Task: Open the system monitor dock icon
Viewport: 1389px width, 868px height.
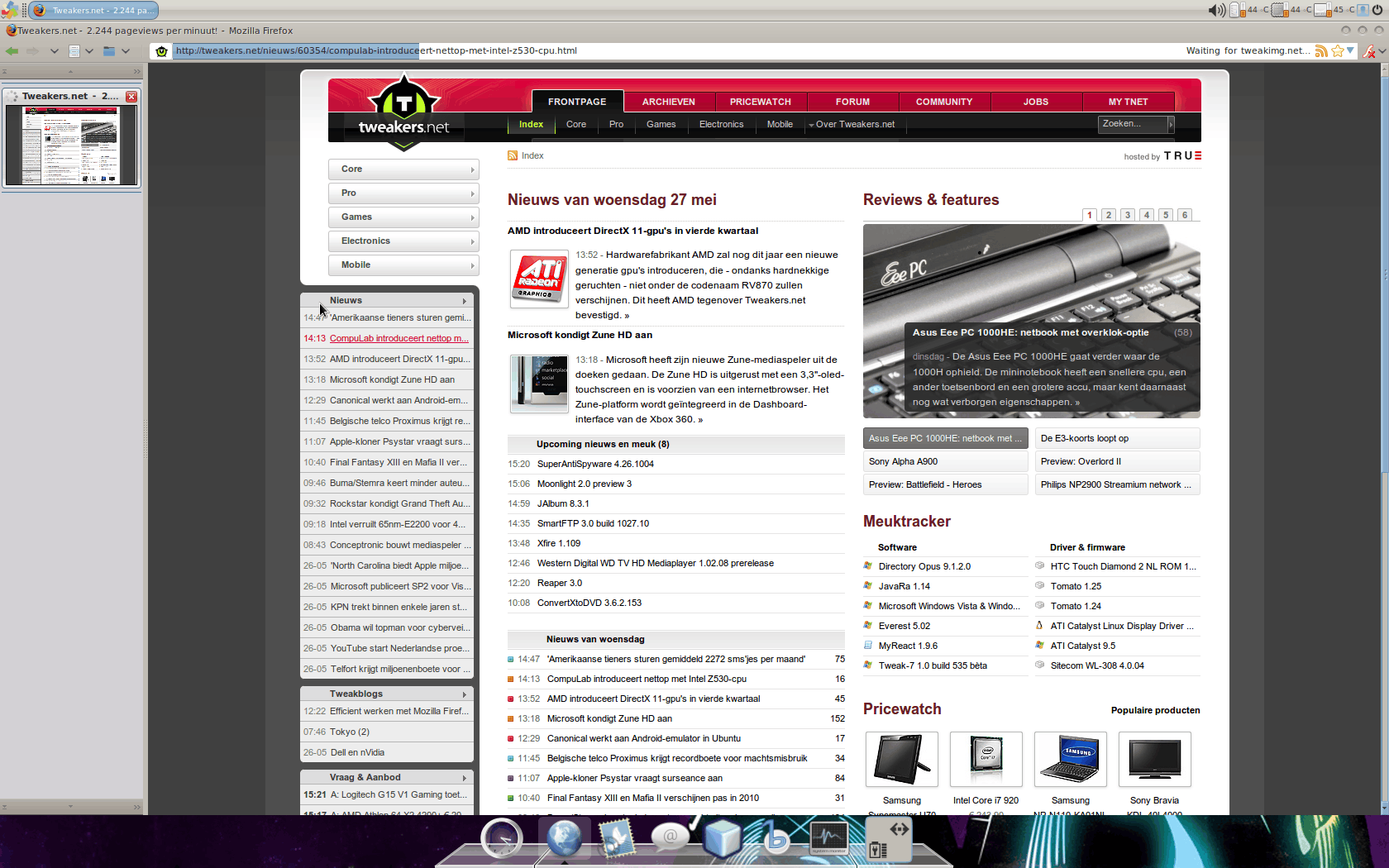Action: click(828, 837)
